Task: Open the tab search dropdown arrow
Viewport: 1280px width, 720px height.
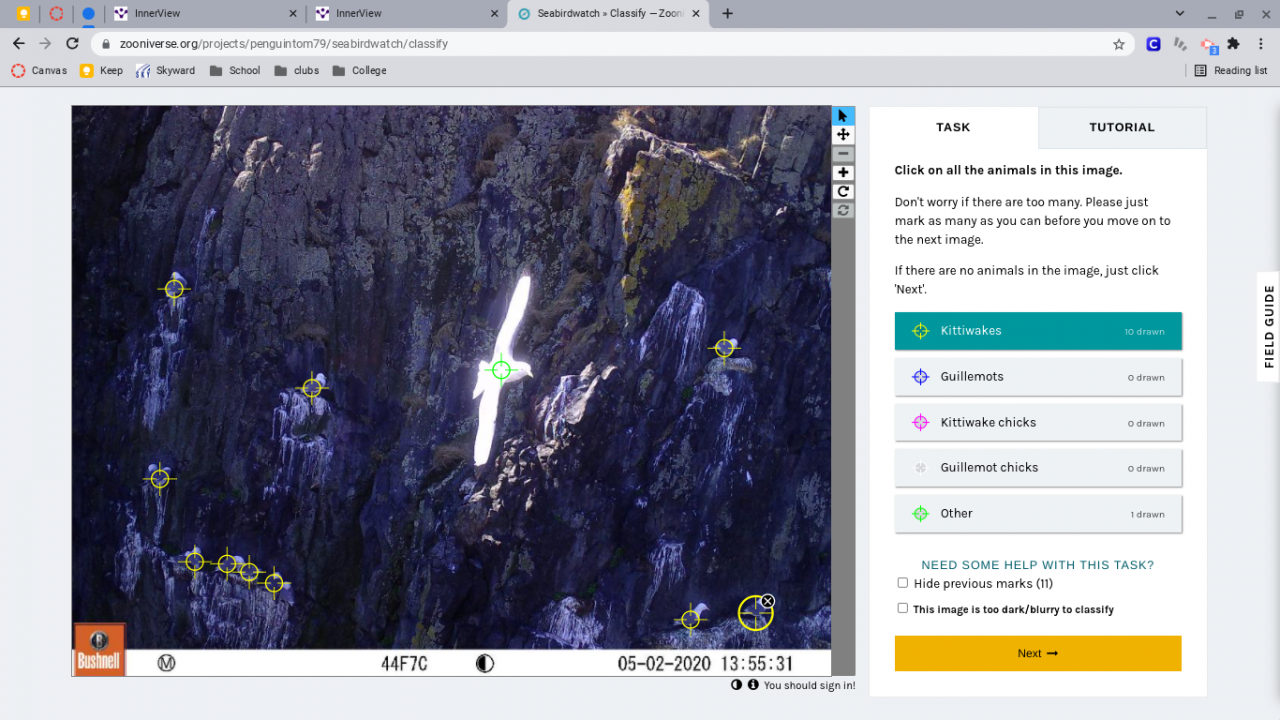Action: tap(1180, 14)
